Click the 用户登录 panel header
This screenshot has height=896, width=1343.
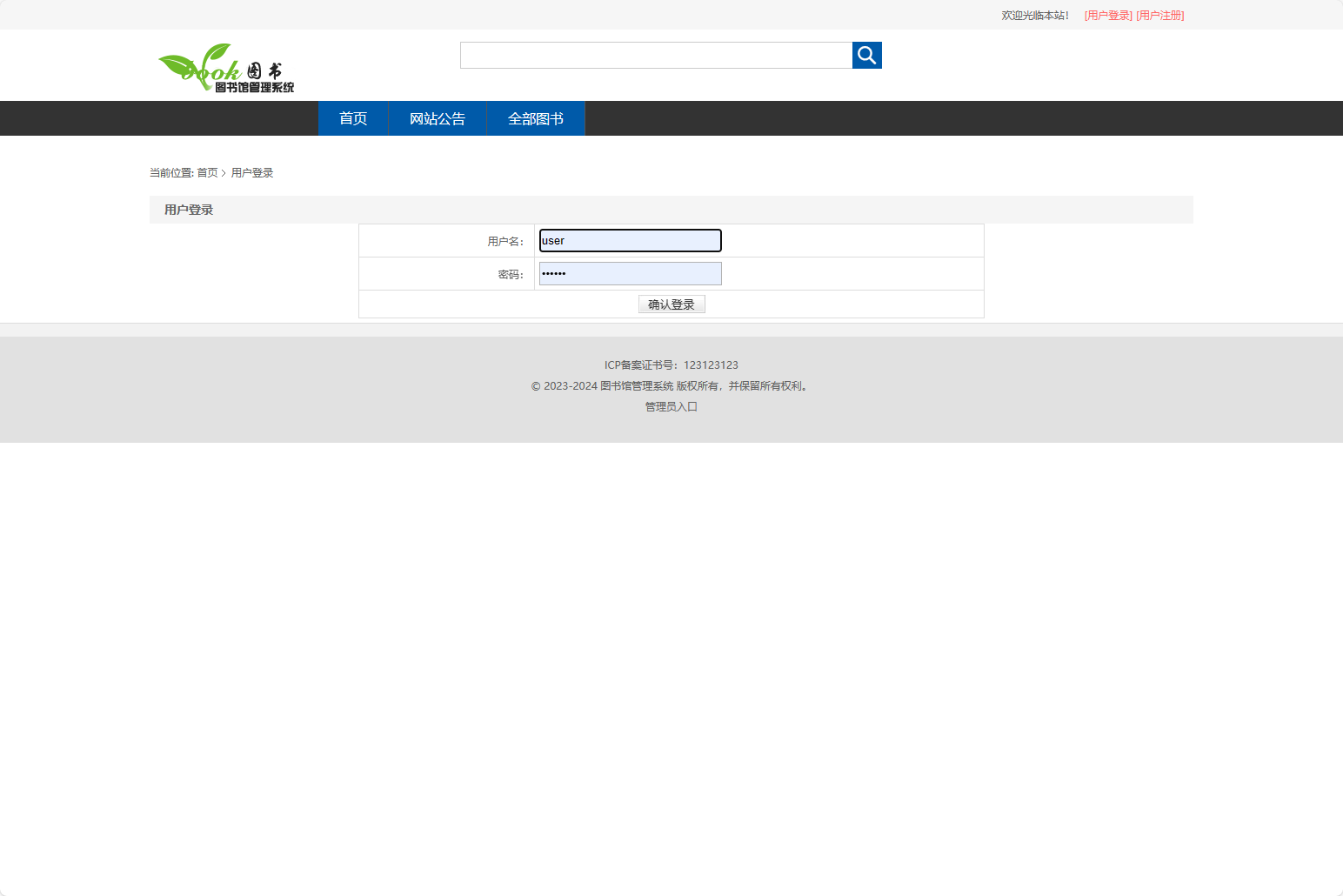coord(188,210)
